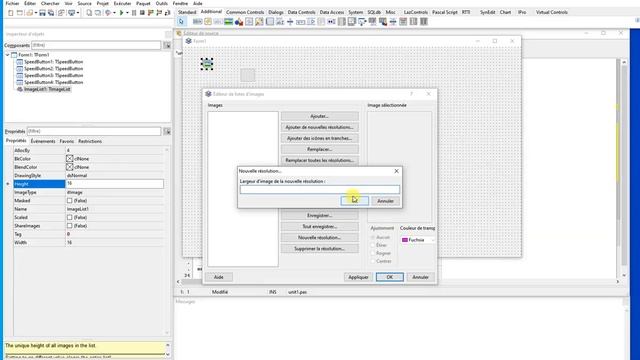Click Ajouter de nouvelles résolutions button
The image size is (640, 360).
click(320, 127)
